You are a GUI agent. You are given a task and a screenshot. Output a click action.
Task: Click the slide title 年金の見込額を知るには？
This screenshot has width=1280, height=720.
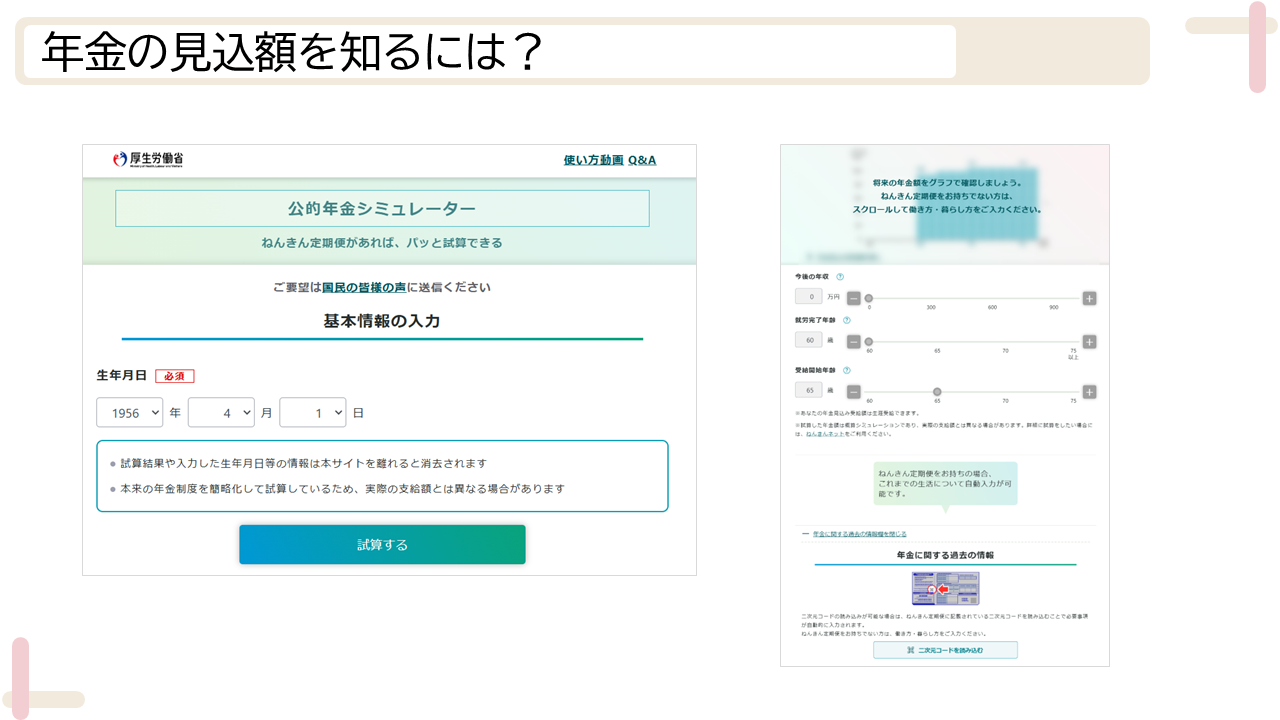[x=292, y=52]
